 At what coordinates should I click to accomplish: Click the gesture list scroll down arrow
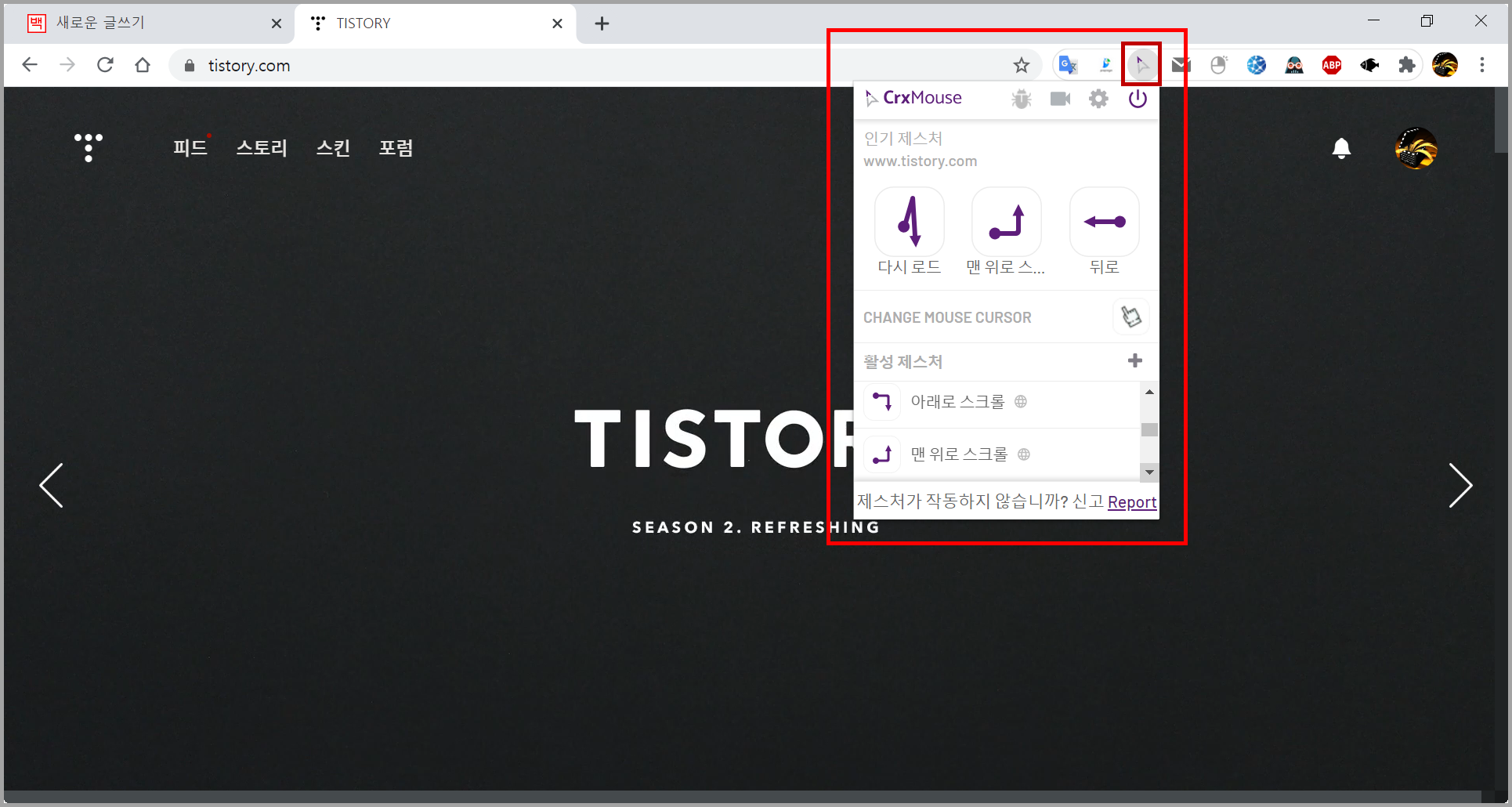pyautogui.click(x=1149, y=472)
